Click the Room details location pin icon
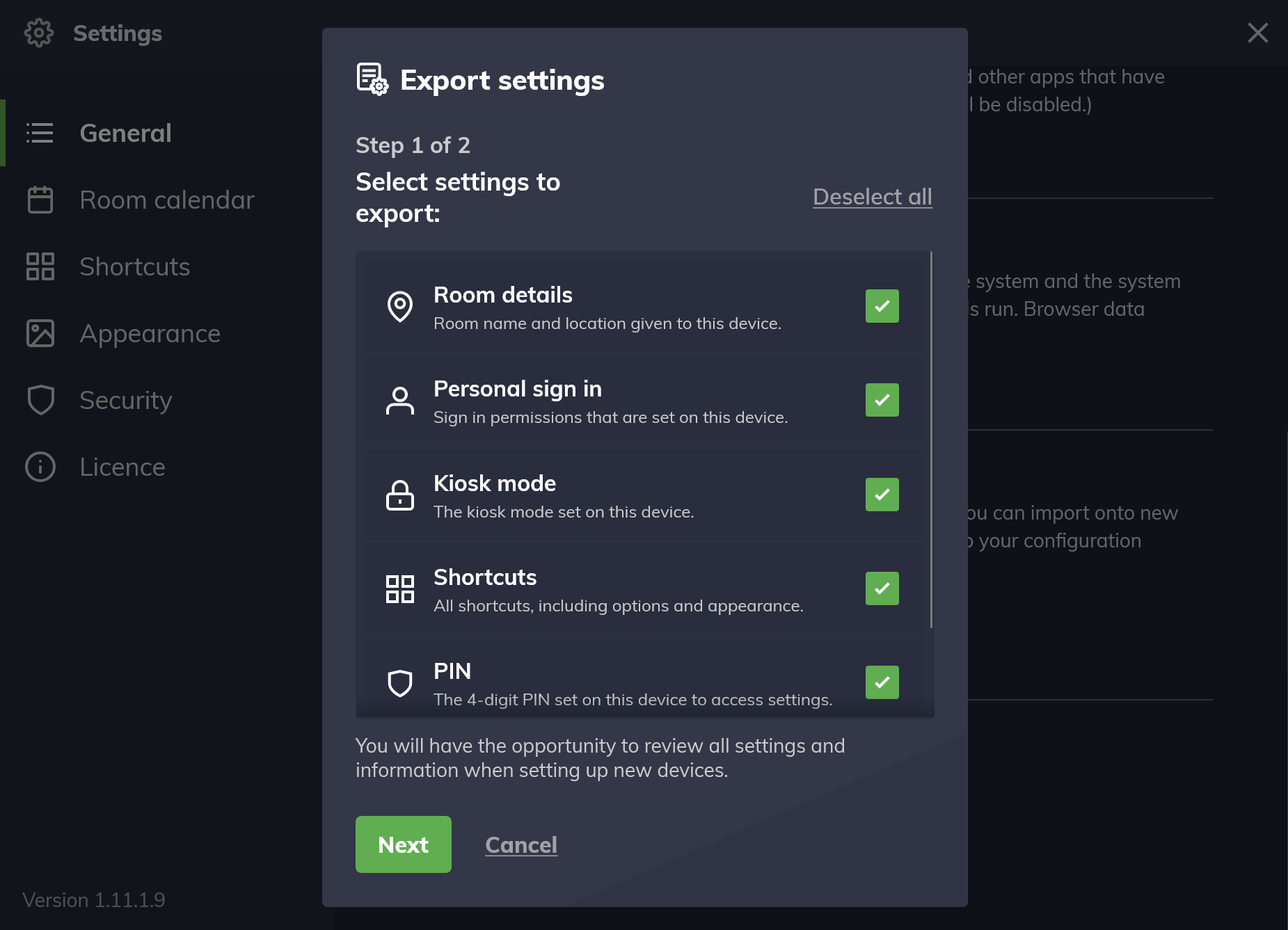Image resolution: width=1288 pixels, height=930 pixels. coord(399,306)
